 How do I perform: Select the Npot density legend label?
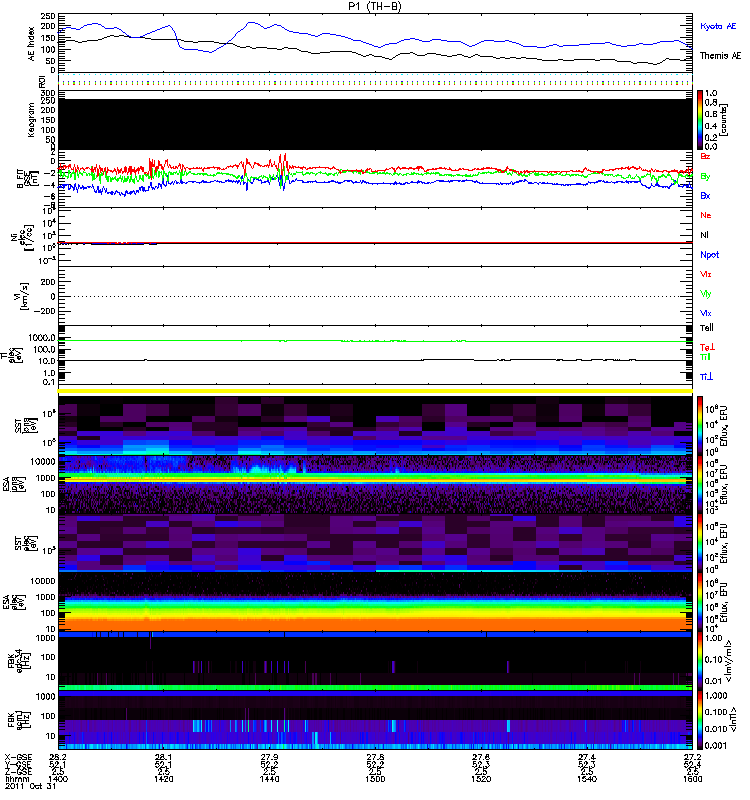[x=708, y=255]
